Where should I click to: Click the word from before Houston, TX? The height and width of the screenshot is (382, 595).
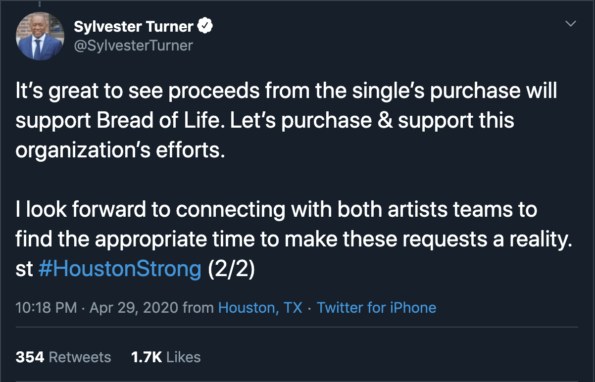point(198,307)
